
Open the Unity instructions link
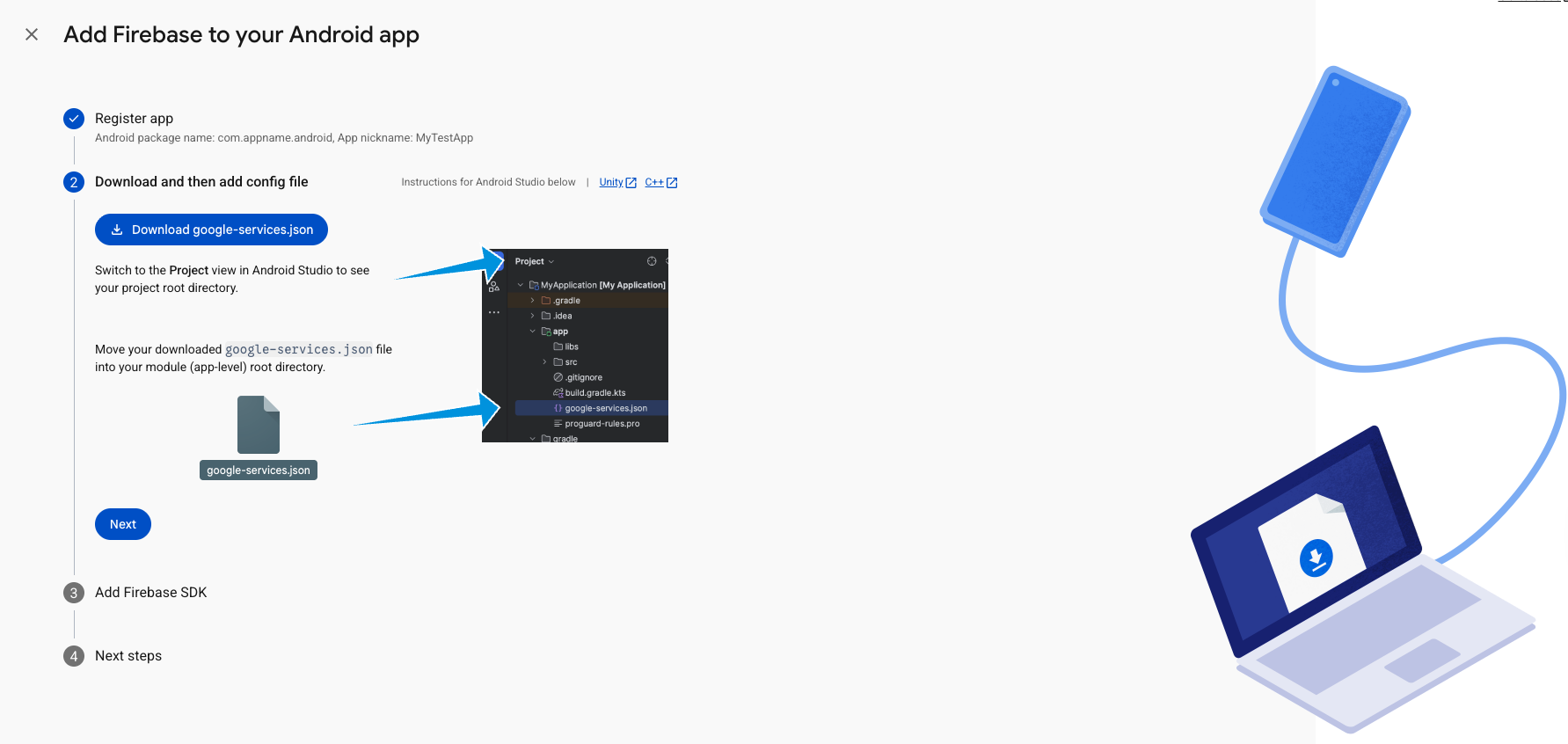pos(610,182)
